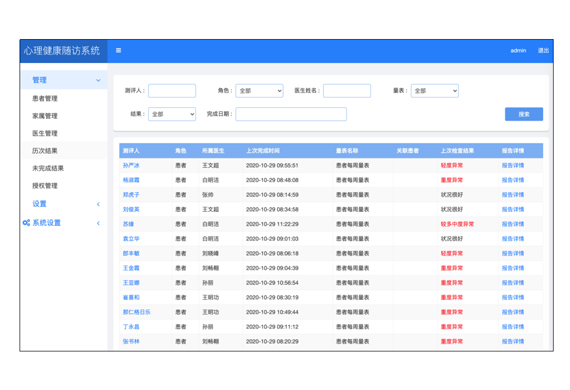
Task: Focus the 医生姓名 input field
Action: tap(347, 91)
